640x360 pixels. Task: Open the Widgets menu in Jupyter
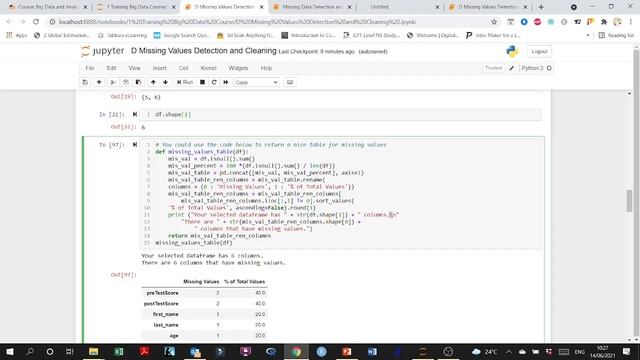pyautogui.click(x=238, y=68)
